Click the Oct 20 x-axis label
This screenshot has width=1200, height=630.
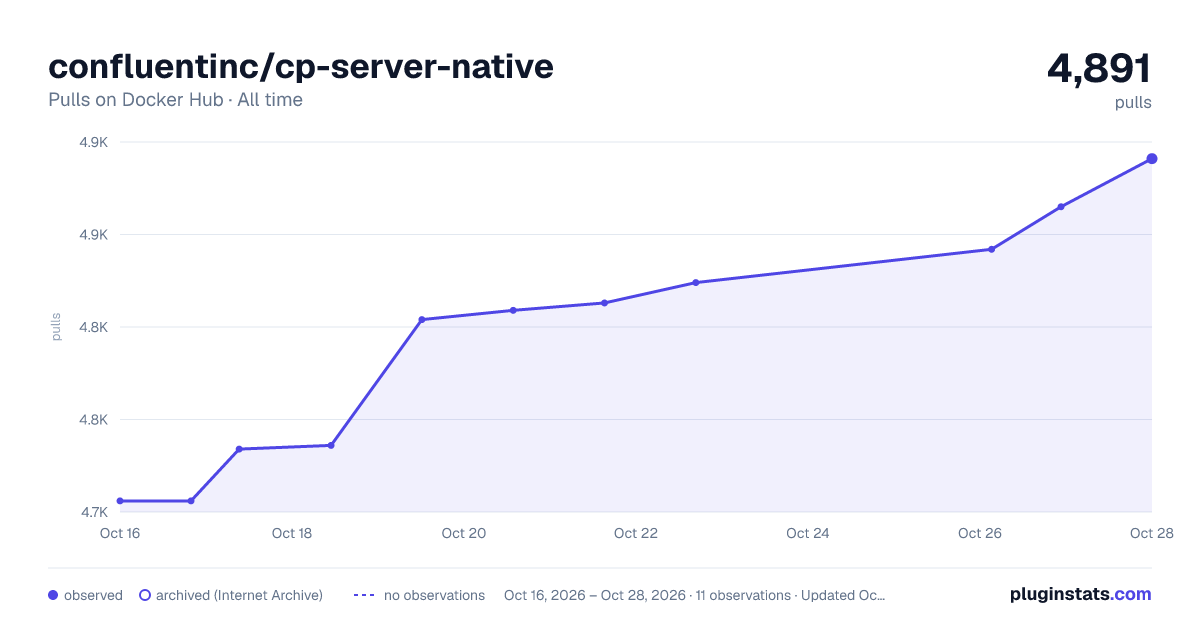(464, 533)
